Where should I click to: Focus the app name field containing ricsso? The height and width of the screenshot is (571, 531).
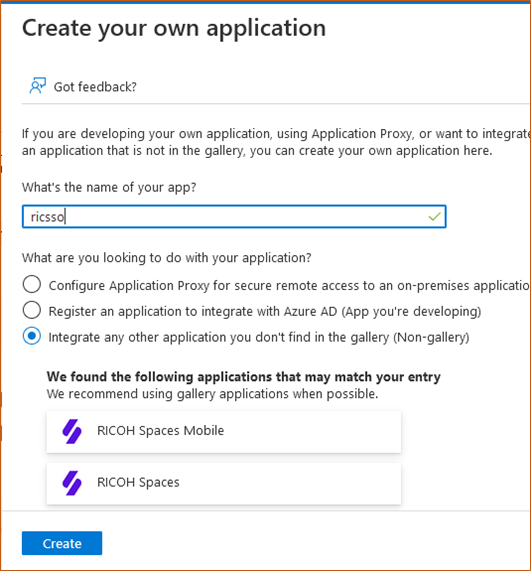(234, 217)
